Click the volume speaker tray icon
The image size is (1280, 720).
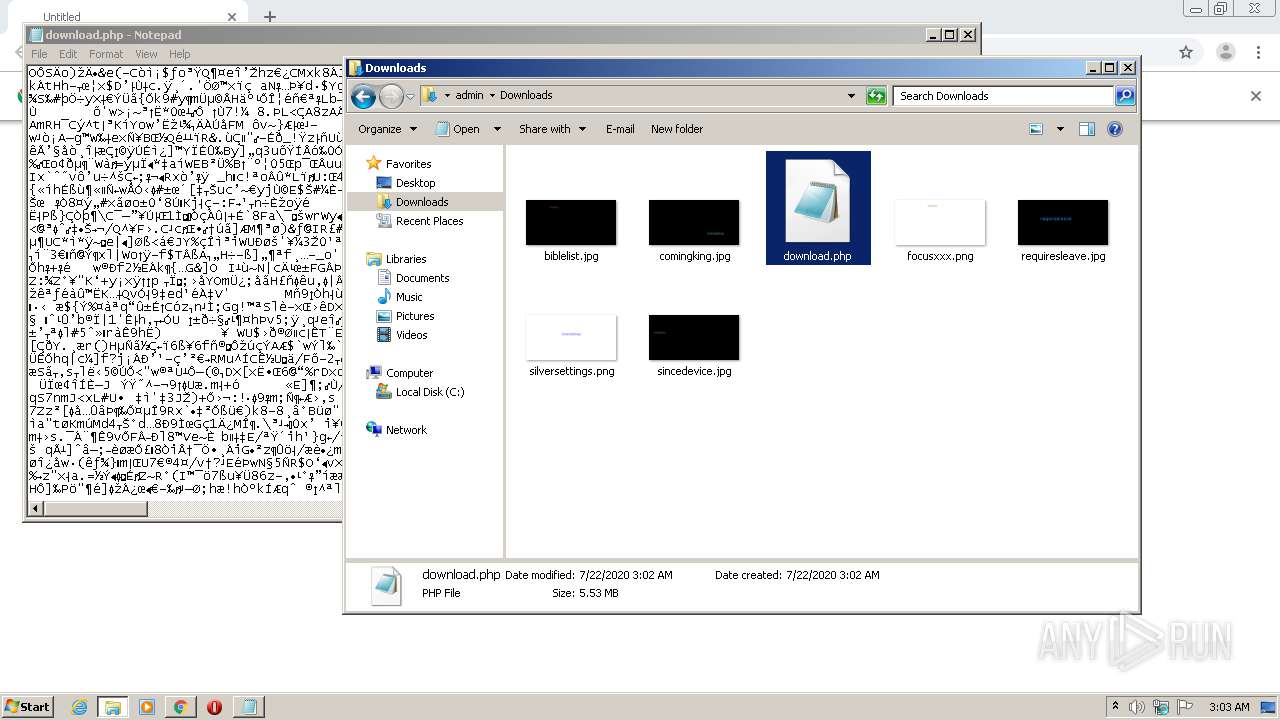tap(1137, 707)
